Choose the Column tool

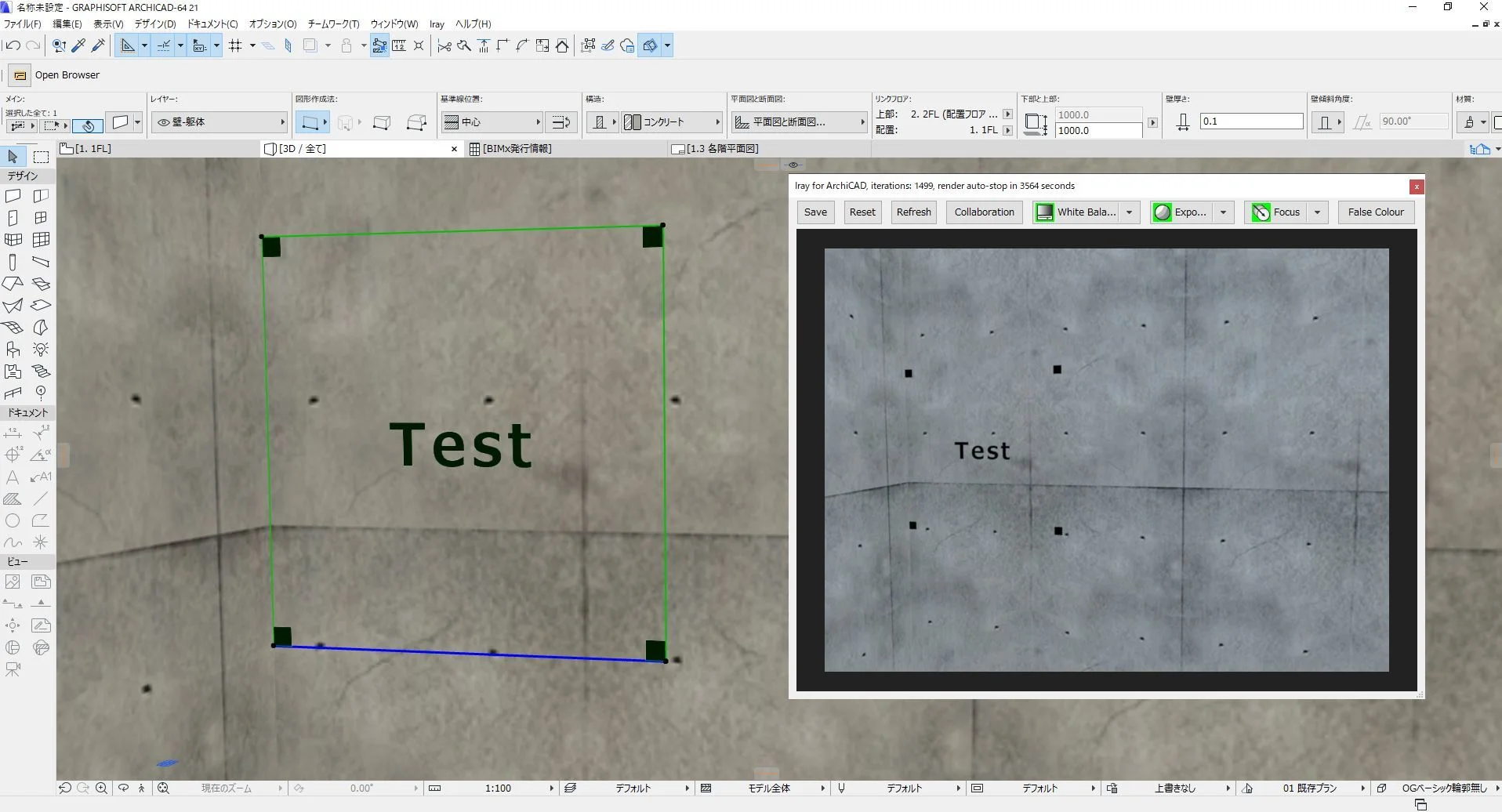pos(13,262)
